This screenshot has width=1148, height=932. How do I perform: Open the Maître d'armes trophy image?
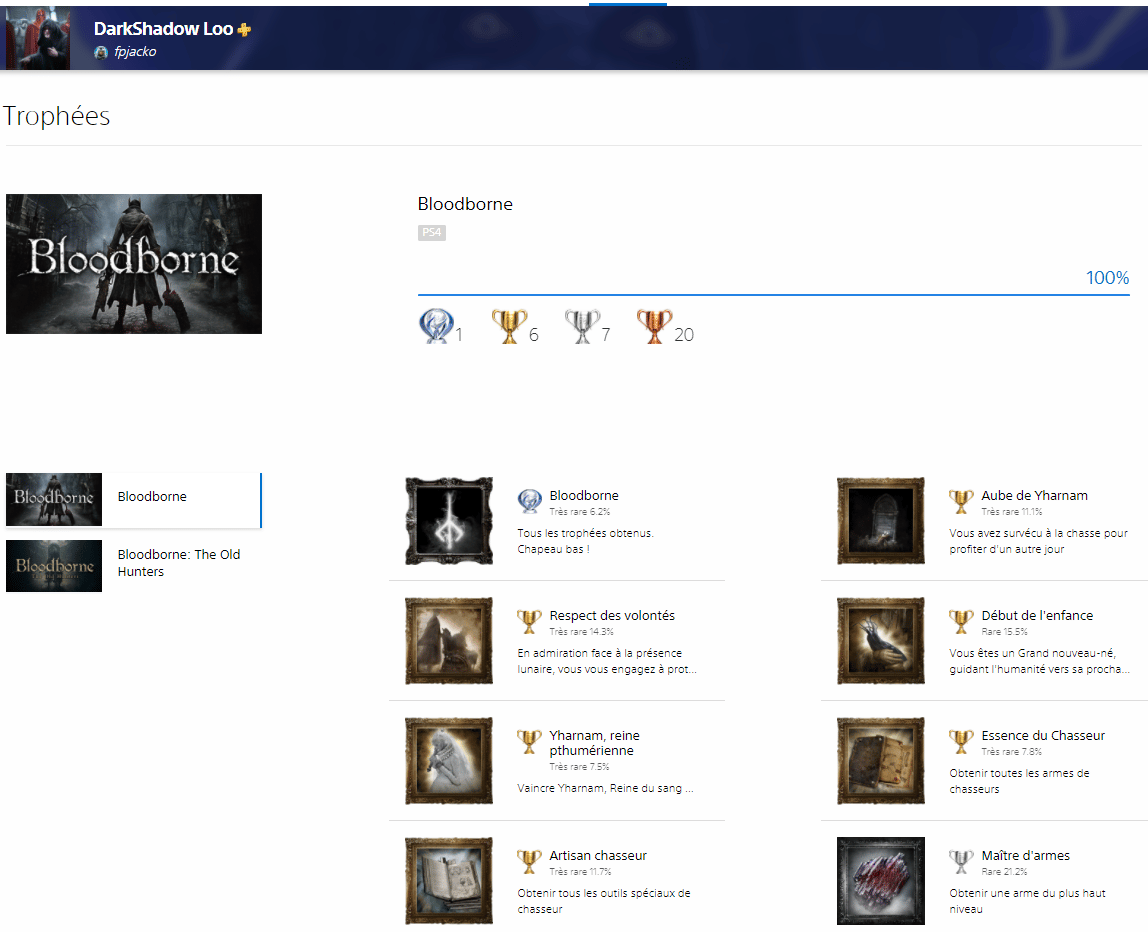[x=881, y=881]
